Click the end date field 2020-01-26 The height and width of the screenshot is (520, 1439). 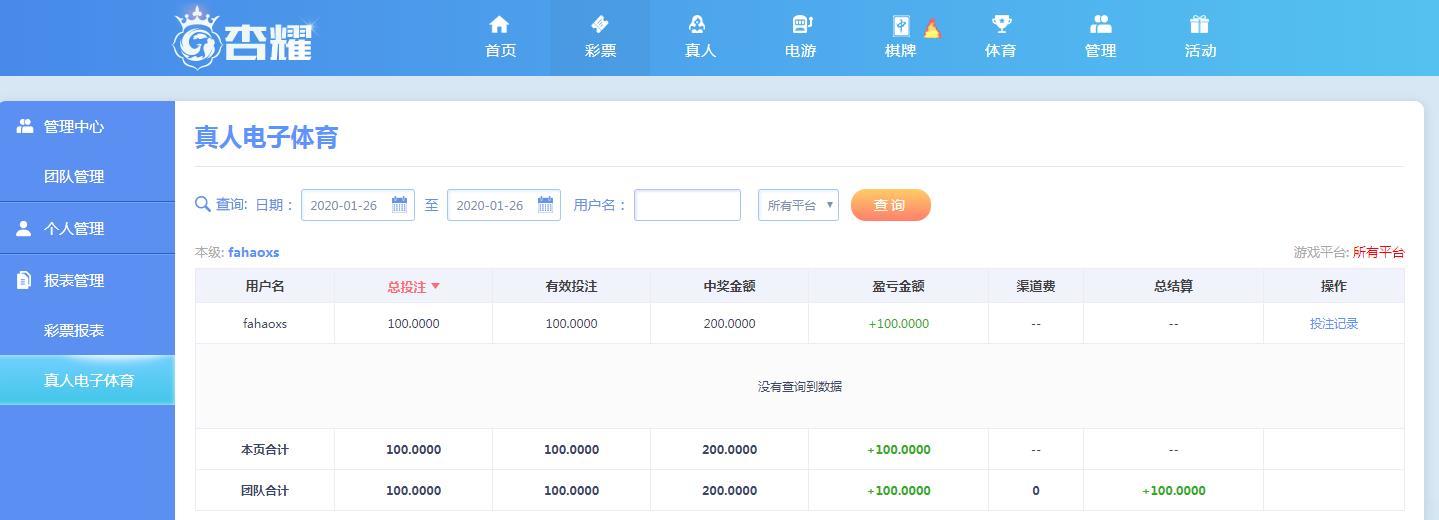(503, 205)
